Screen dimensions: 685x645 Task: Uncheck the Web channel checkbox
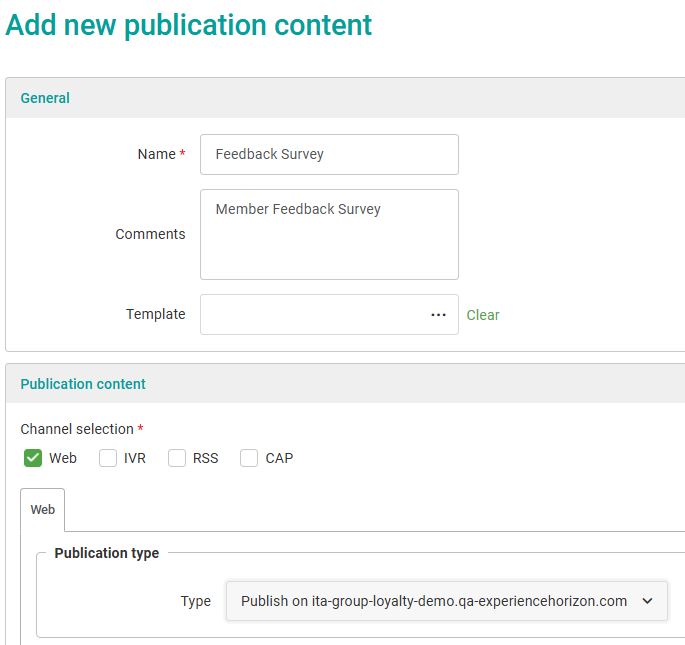pos(33,458)
